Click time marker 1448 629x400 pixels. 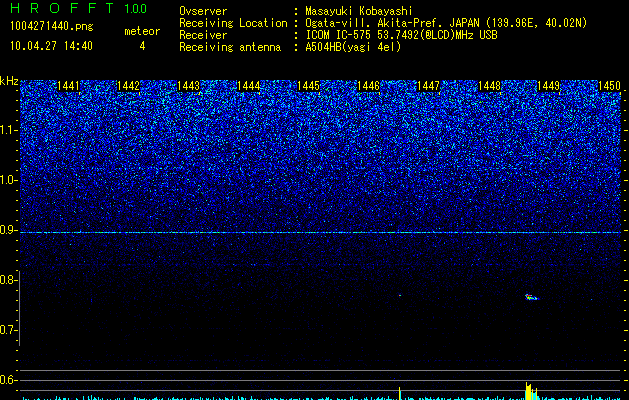[490, 86]
